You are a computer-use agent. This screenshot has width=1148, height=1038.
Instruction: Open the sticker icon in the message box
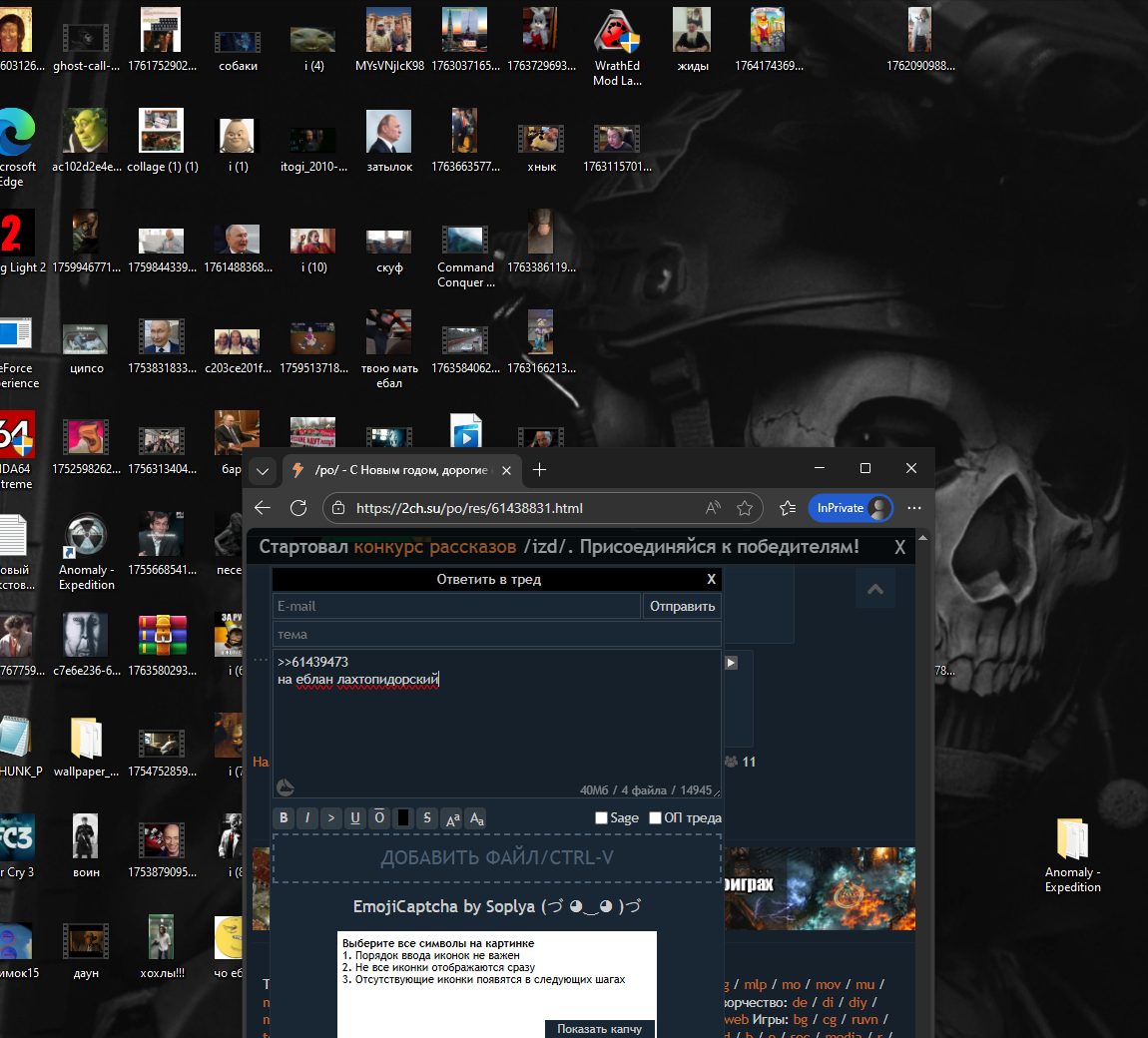tap(286, 786)
